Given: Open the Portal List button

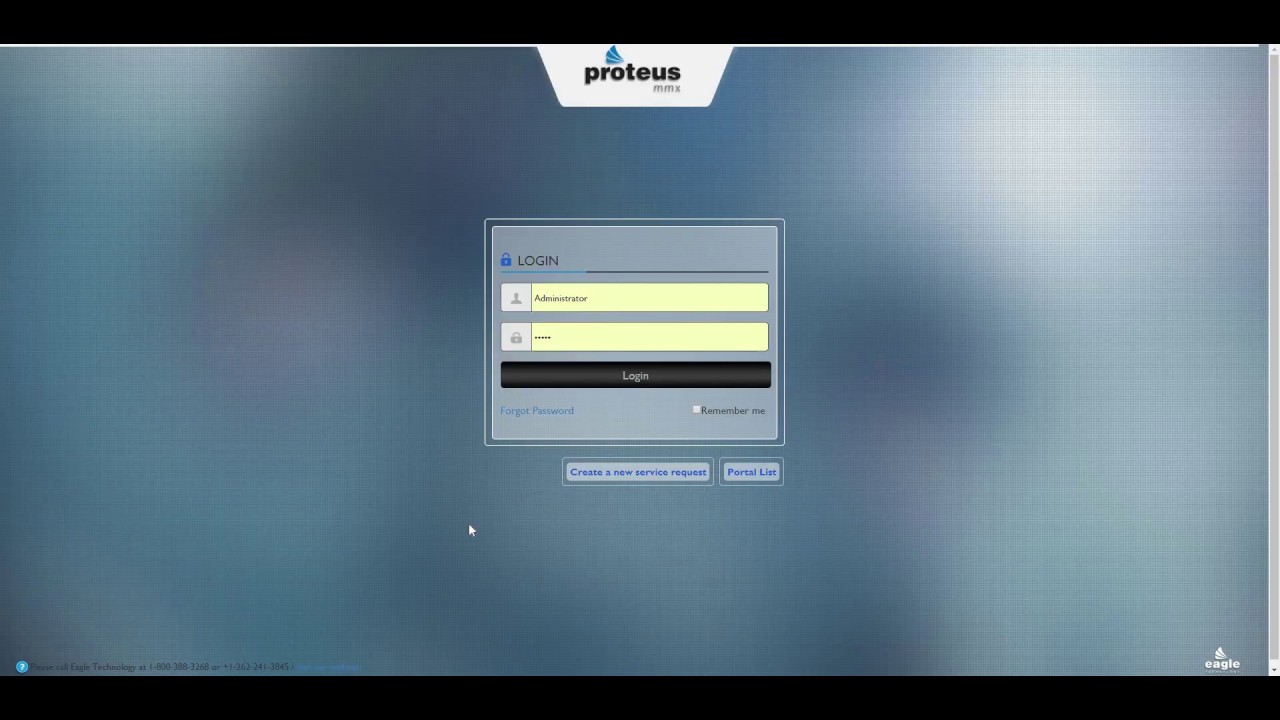Looking at the screenshot, I should click(751, 472).
